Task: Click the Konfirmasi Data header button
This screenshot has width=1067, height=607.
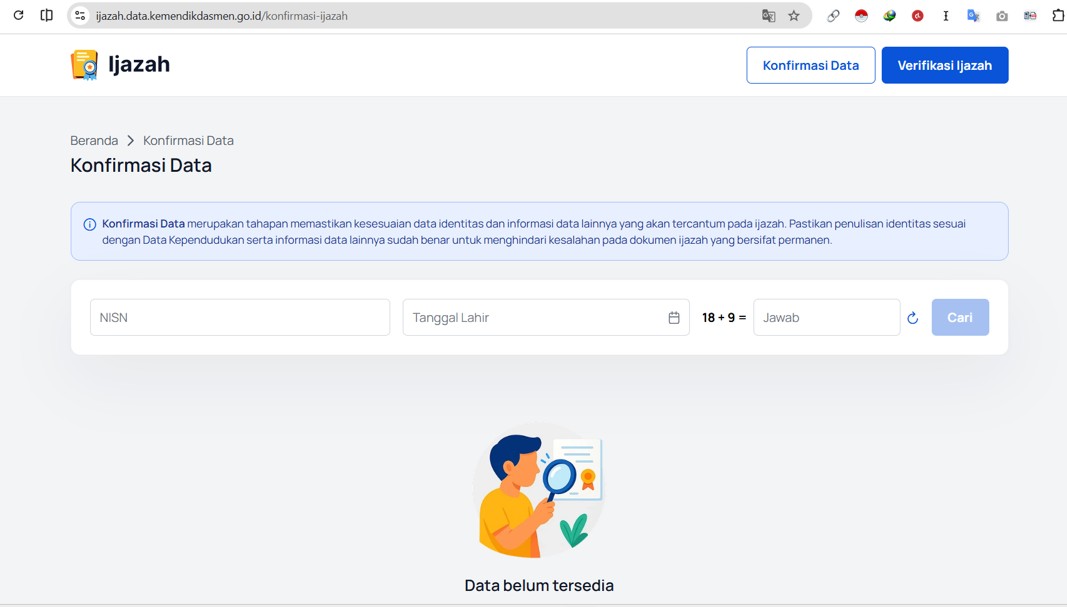Action: 810,65
